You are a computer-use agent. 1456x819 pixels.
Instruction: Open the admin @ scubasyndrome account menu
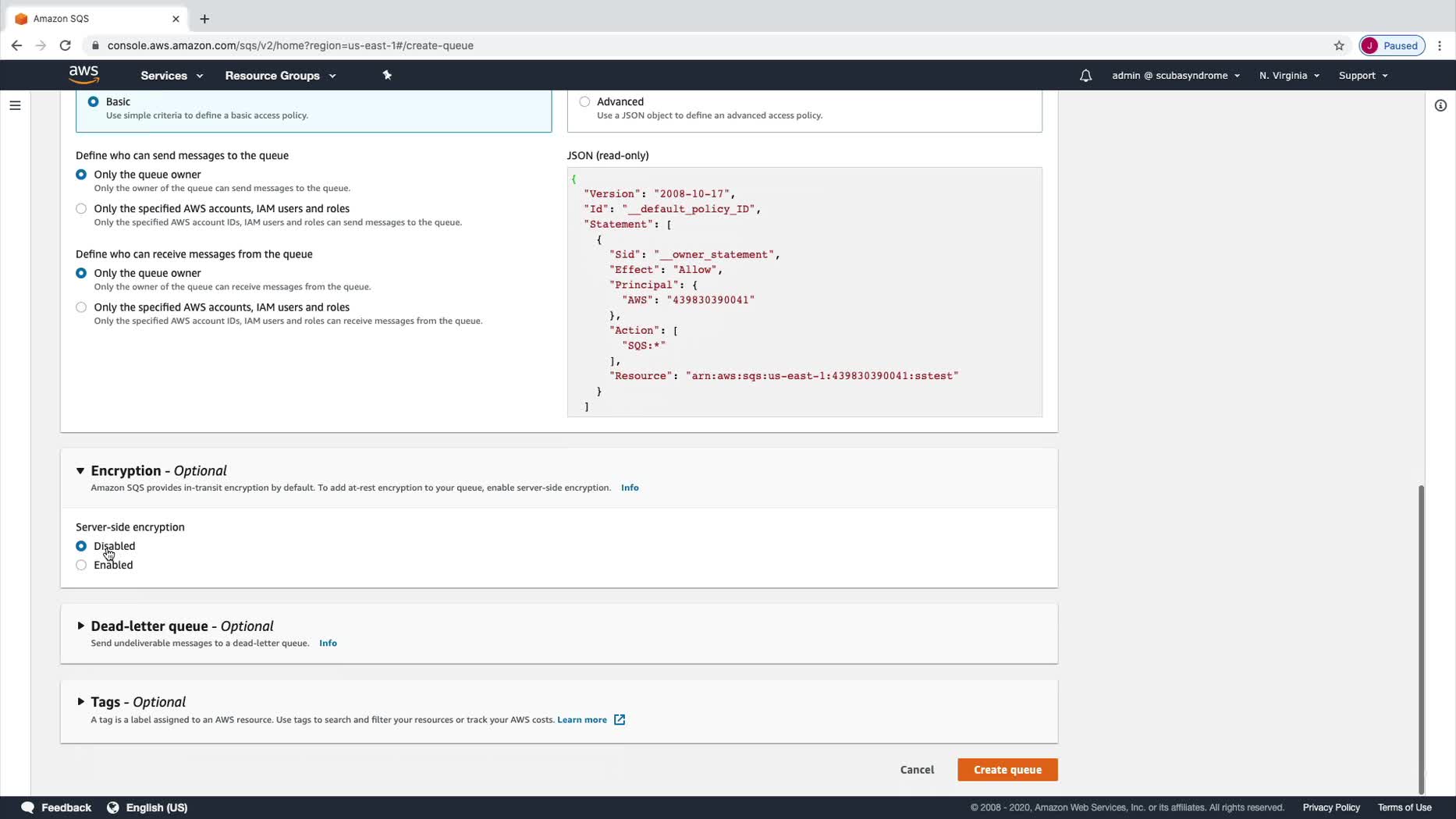point(1176,76)
